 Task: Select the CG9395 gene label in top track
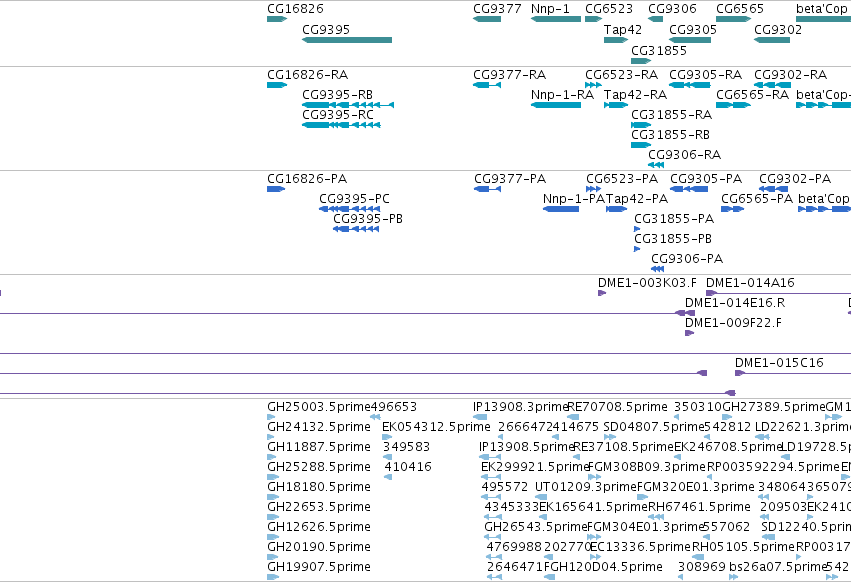(326, 29)
